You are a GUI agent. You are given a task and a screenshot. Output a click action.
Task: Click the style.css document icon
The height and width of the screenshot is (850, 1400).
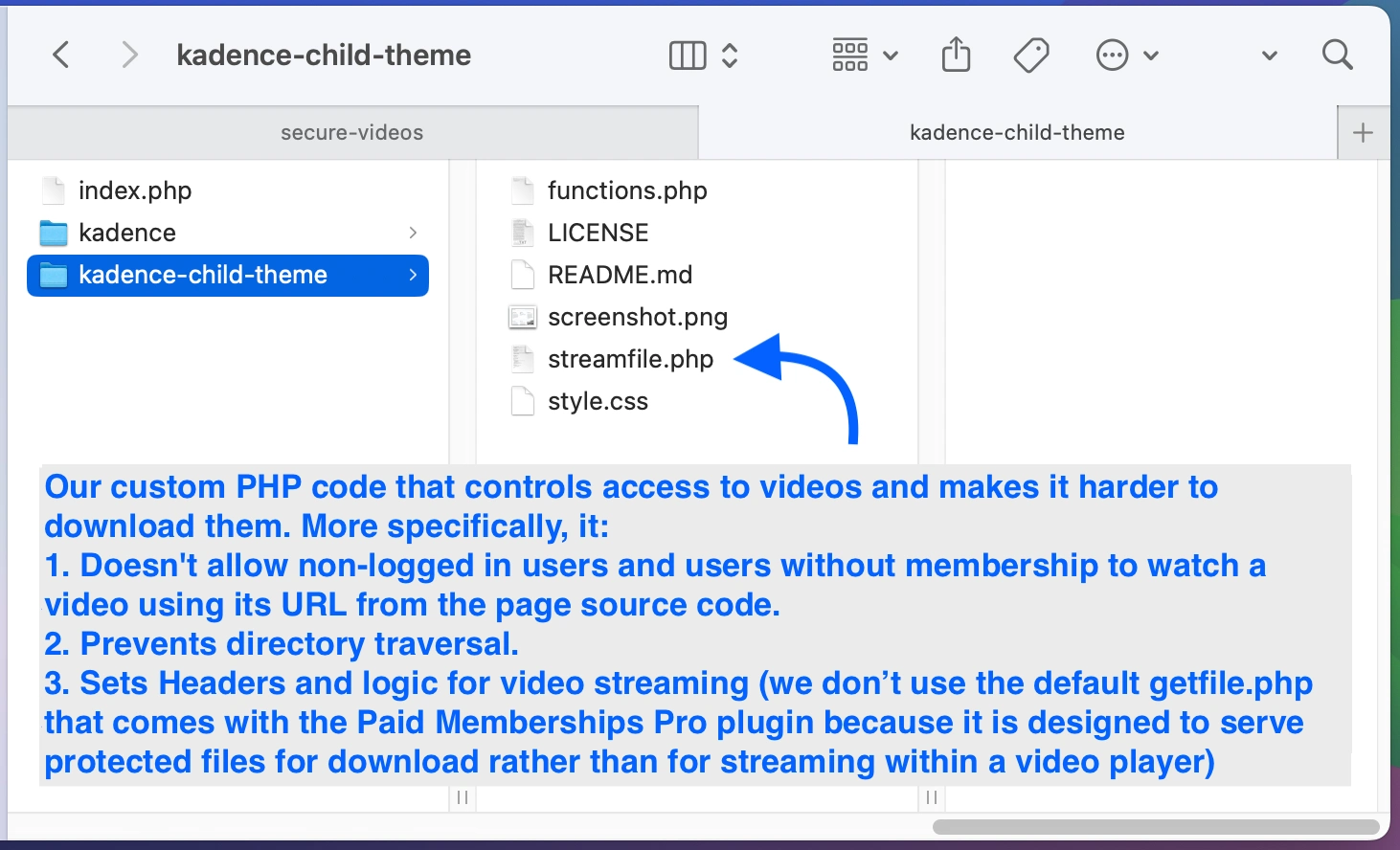pos(523,401)
